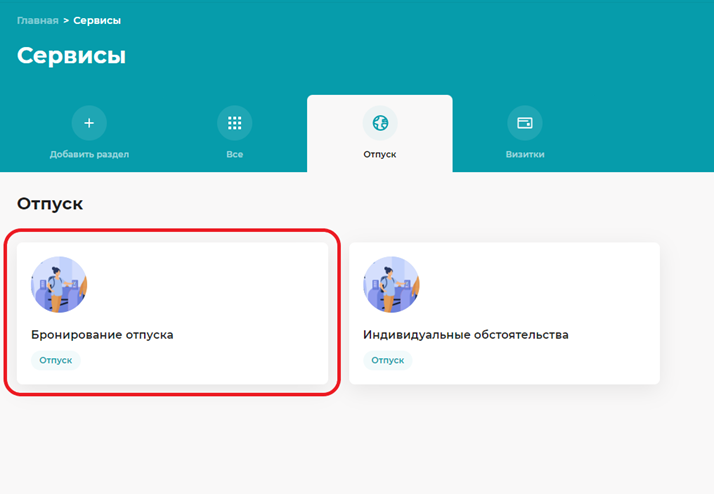
Task: Click the grid icon above Все
Action: [235, 123]
